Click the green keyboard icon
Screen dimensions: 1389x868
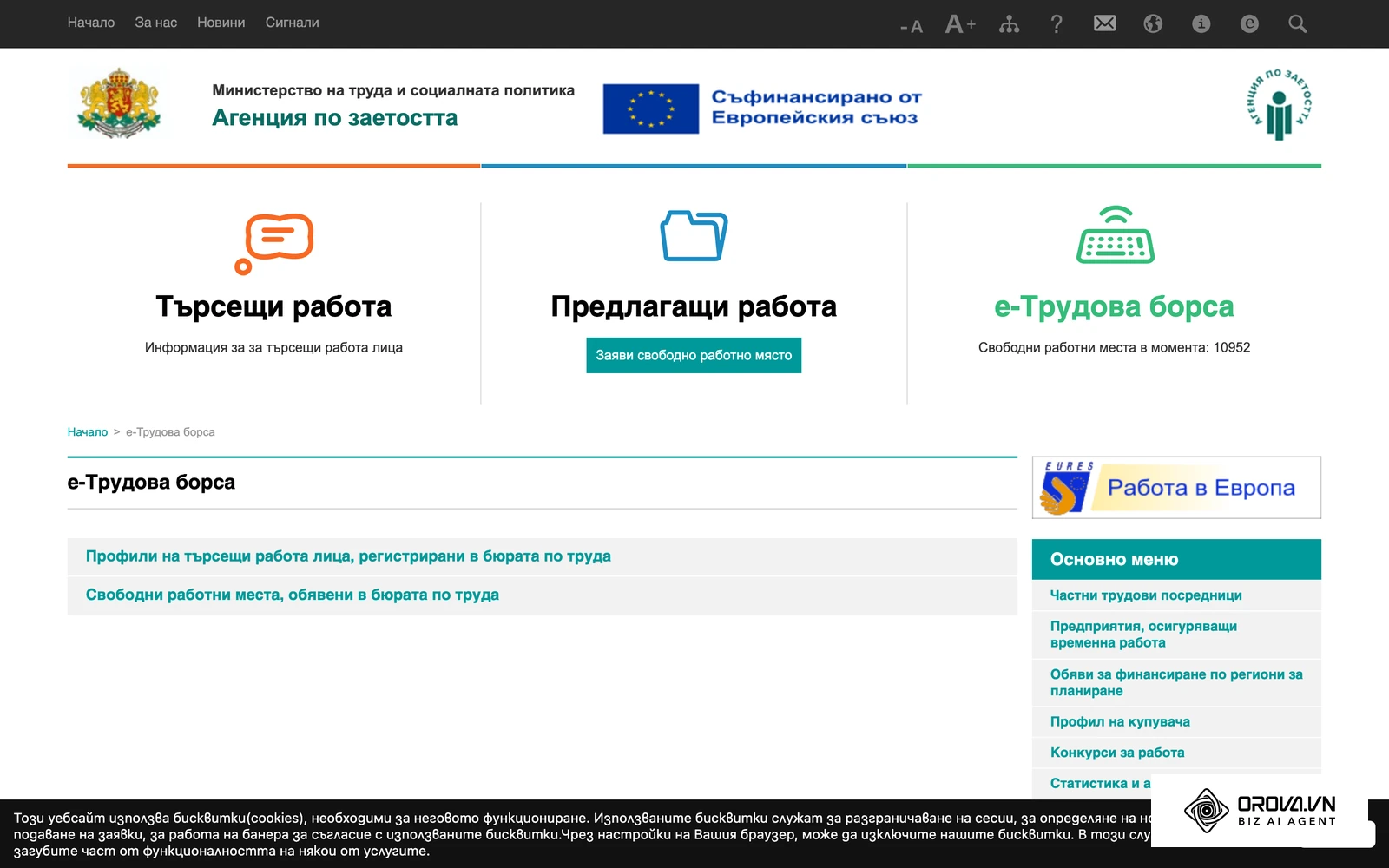[1116, 234]
